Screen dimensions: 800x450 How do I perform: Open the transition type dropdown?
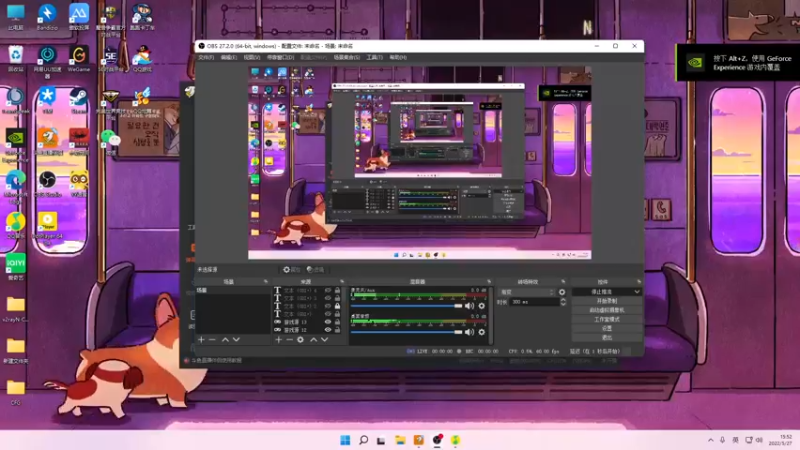tap(527, 292)
